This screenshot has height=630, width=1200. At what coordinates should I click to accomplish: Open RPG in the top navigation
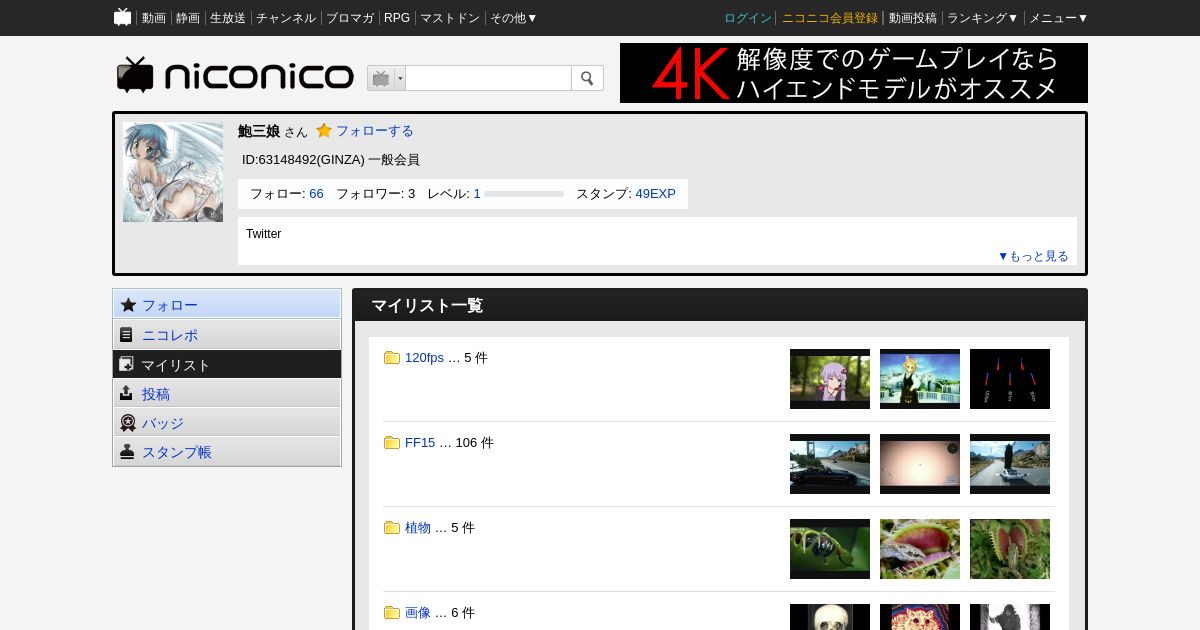(397, 18)
